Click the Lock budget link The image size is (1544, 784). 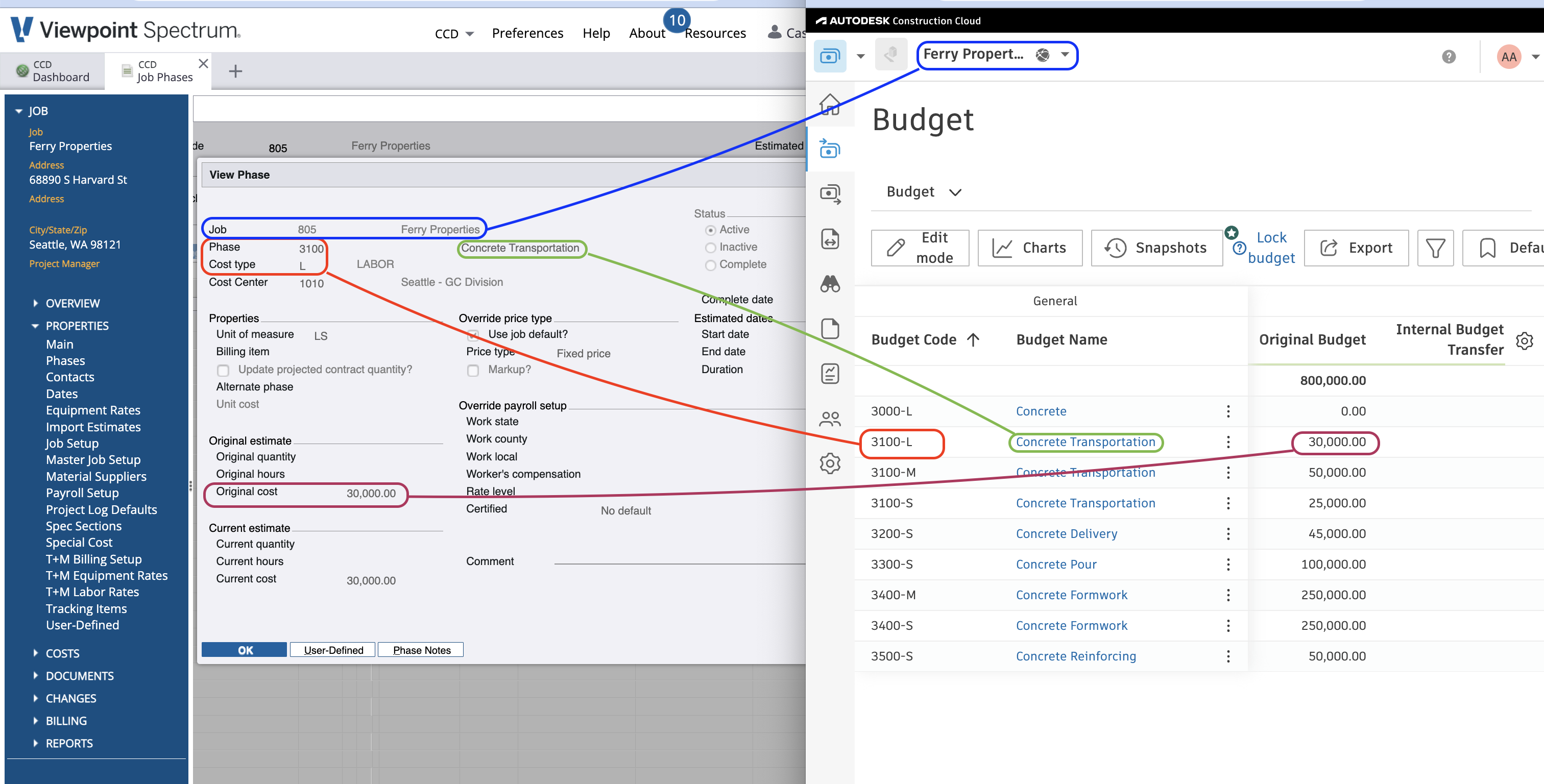pos(1271,248)
